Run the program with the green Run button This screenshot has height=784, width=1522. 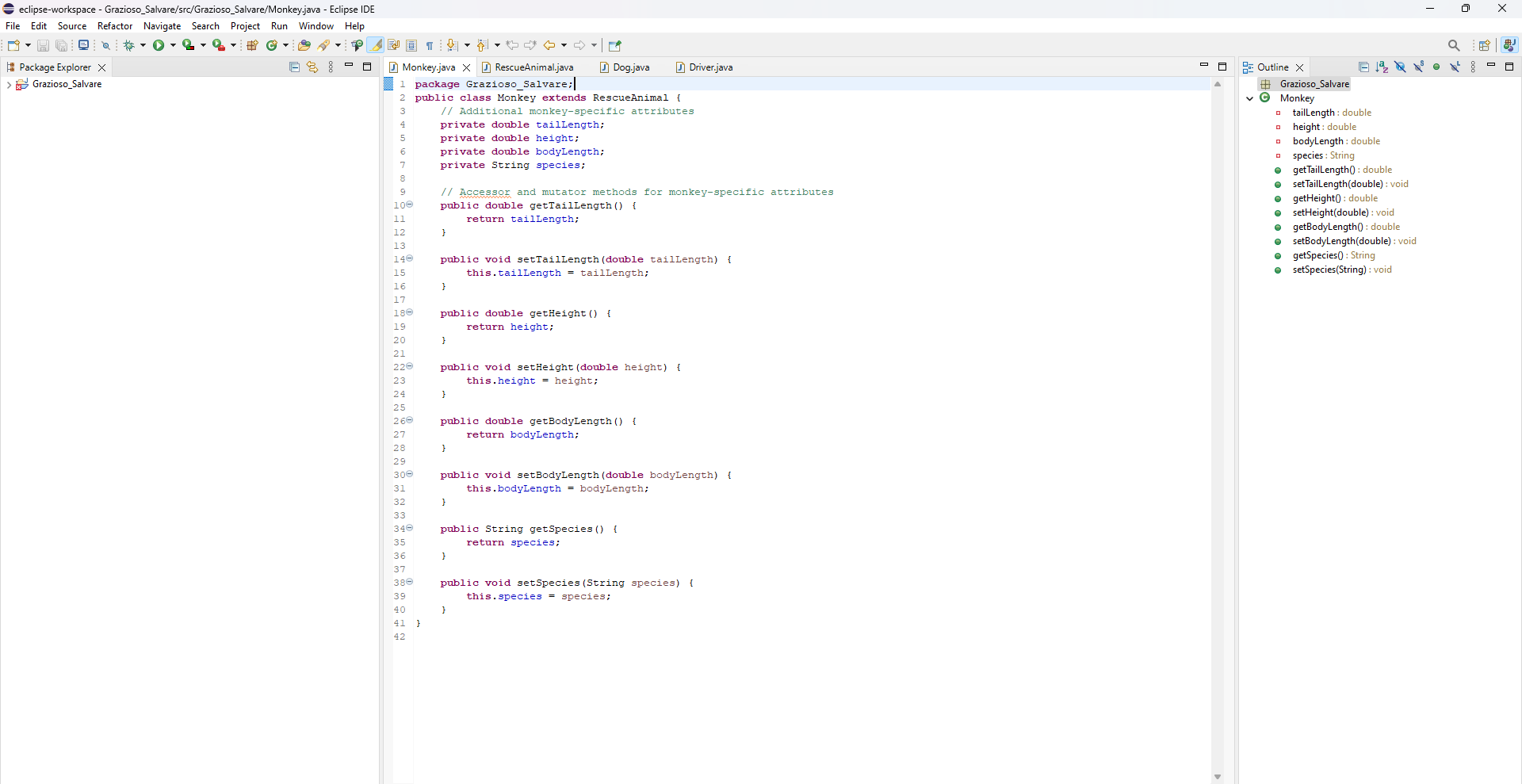point(159,45)
